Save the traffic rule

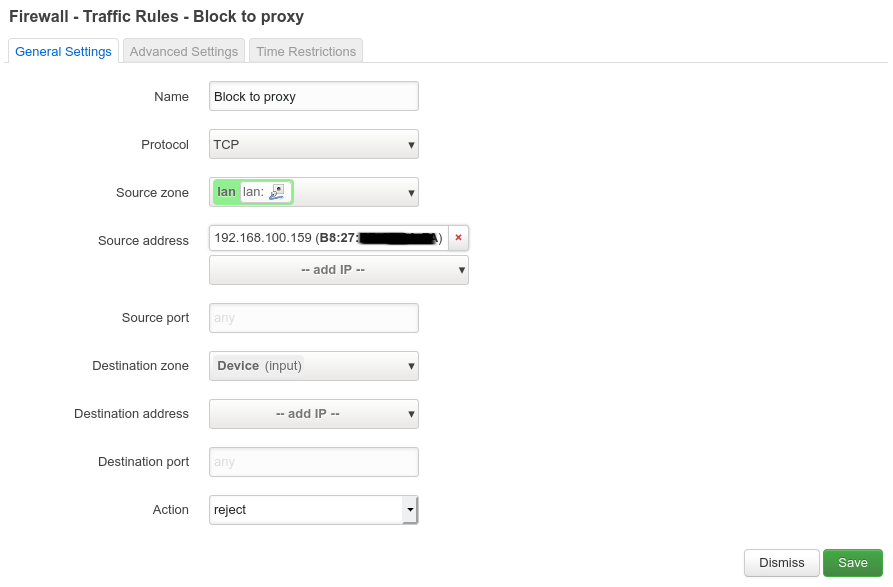[x=853, y=563]
